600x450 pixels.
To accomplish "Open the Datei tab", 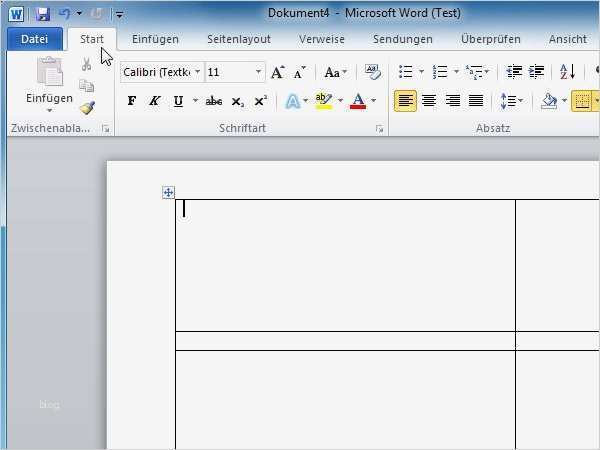I will (34, 39).
